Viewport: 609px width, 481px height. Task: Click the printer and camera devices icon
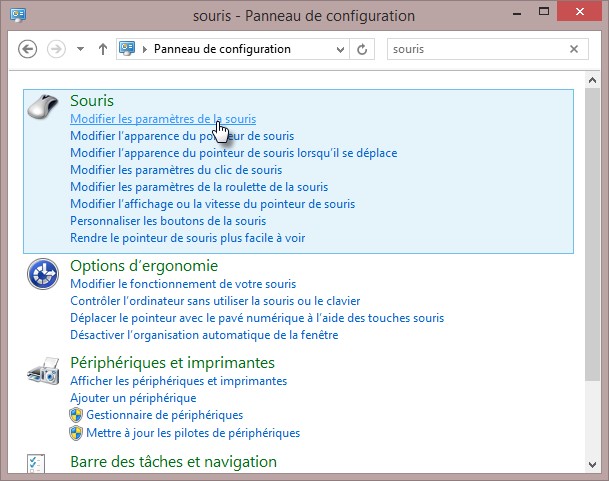tap(43, 371)
